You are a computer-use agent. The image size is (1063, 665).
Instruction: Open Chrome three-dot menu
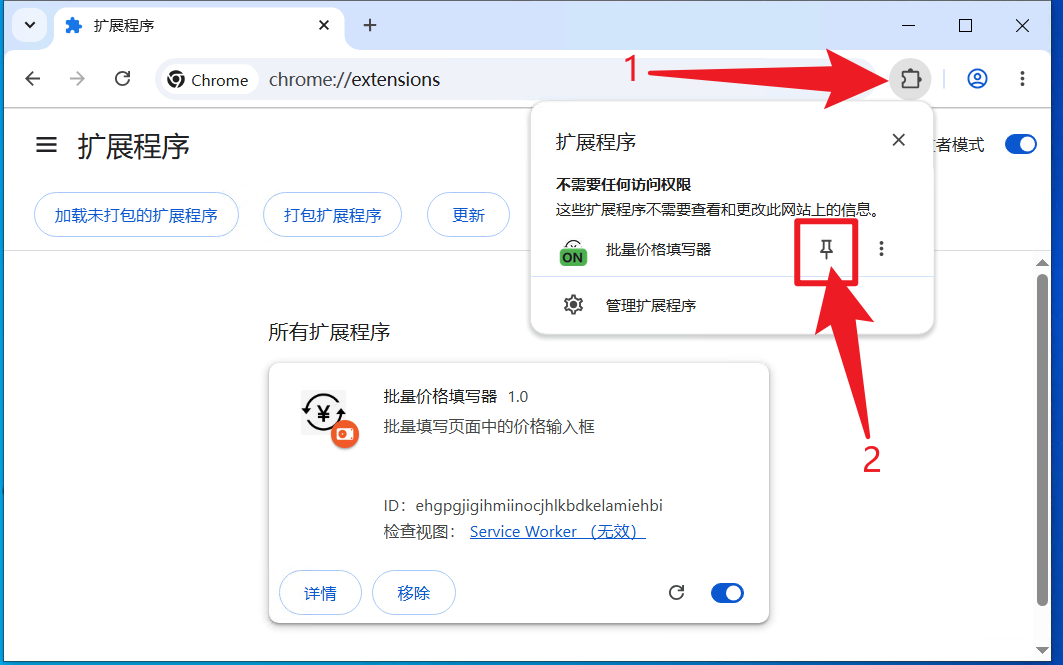click(x=1022, y=79)
